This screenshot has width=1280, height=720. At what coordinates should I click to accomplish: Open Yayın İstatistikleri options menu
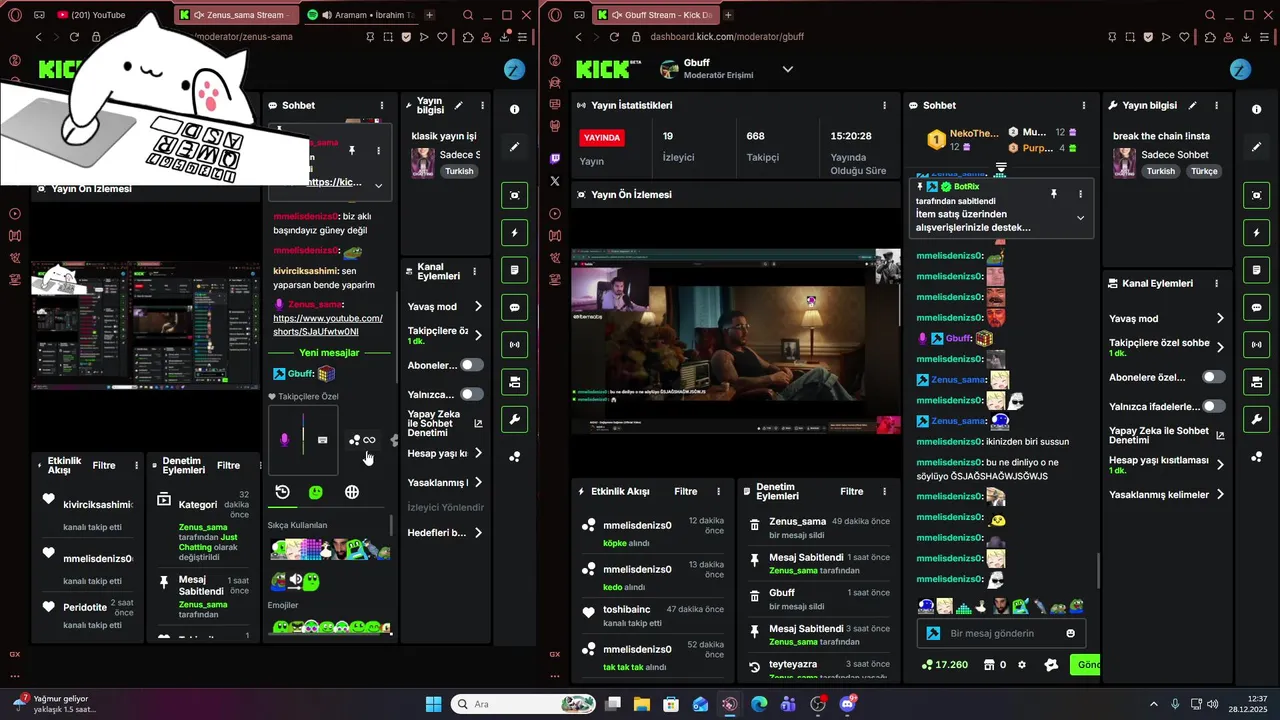point(884,105)
